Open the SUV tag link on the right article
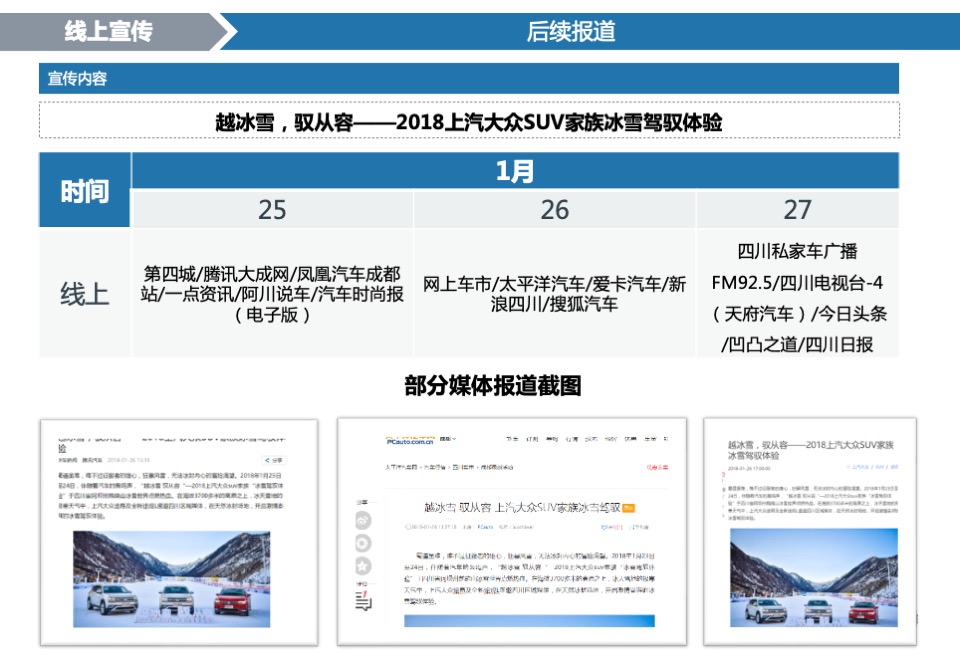Image resolution: width=960 pixels, height=665 pixels. coord(879,467)
